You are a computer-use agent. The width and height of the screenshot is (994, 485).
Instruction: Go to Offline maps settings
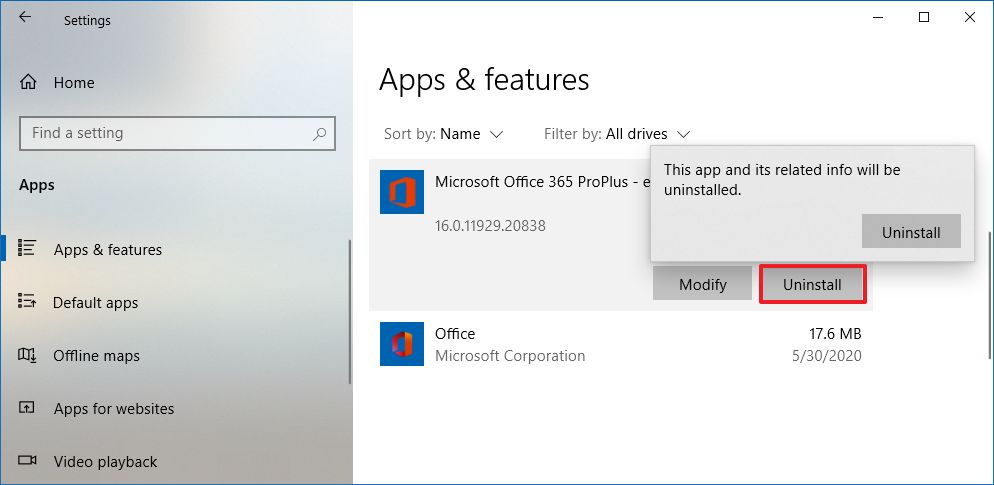coord(96,356)
